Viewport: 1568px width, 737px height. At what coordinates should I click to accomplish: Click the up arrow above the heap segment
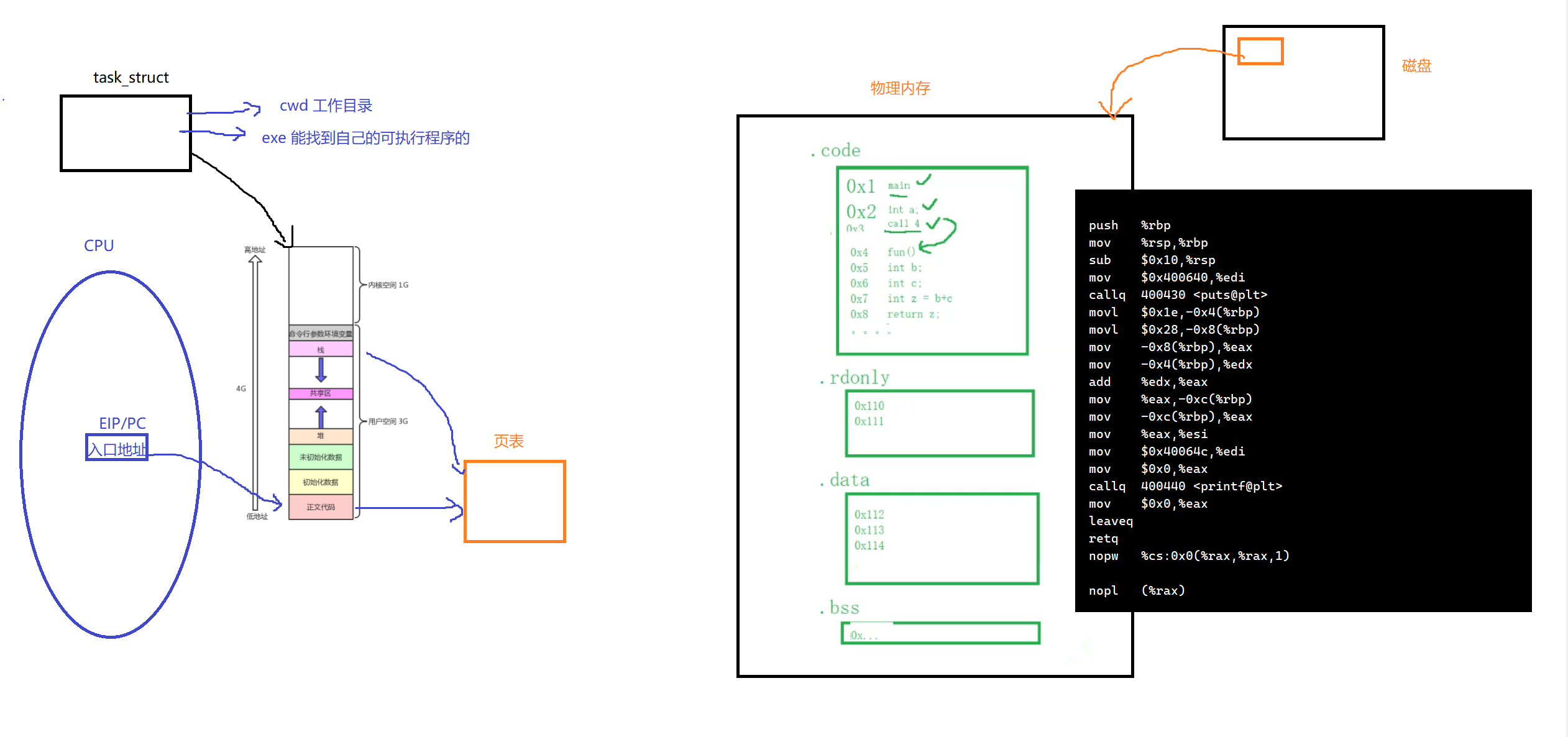[321, 416]
